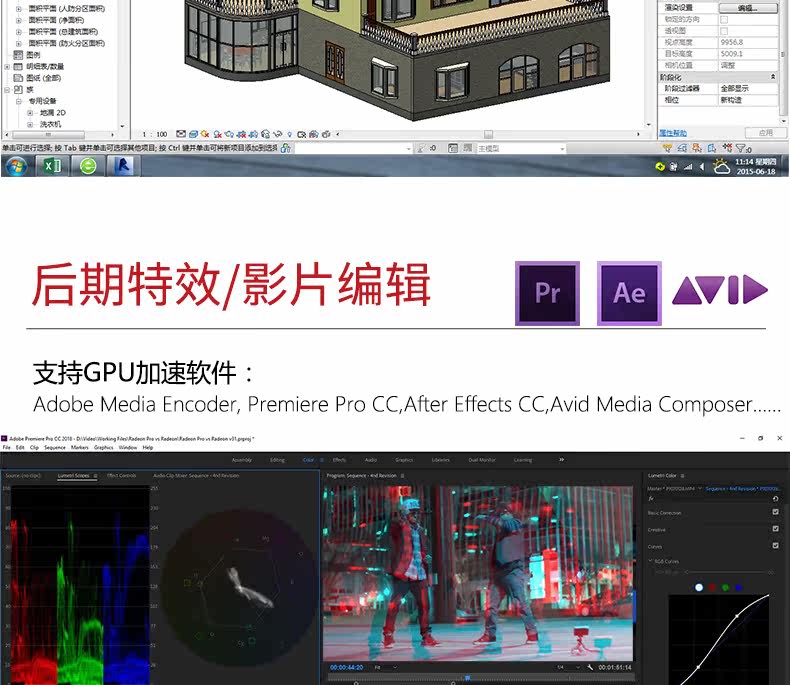Screen dimensions: 790x685
Task: Toggle Basic Correction checkbox in Lumetri Color
Action: (775, 512)
